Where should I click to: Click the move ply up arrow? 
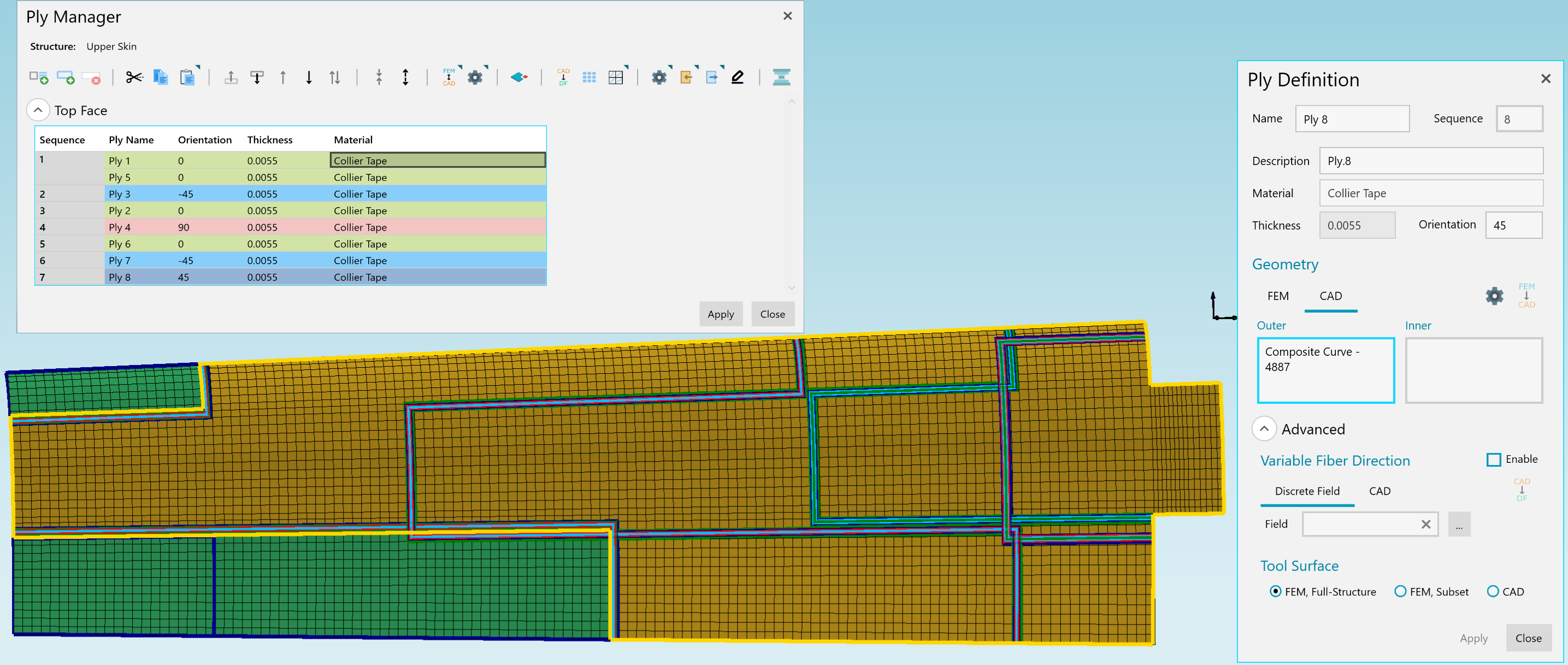coord(283,78)
